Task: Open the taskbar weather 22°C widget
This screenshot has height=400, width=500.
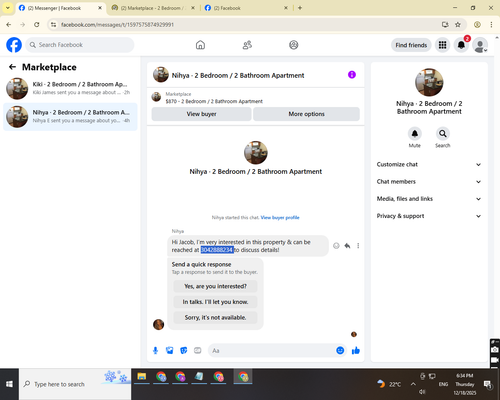Action: 390,384
